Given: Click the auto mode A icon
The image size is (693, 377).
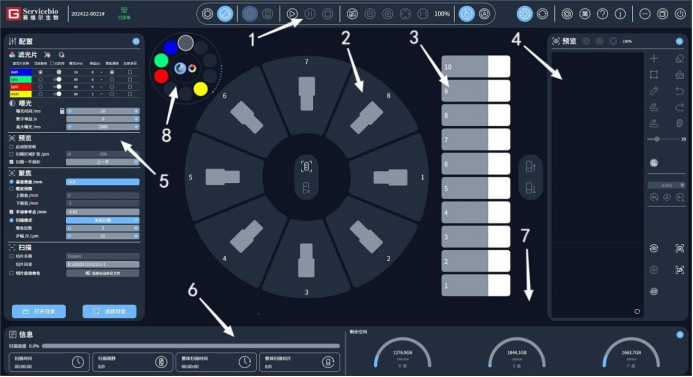Looking at the screenshot, I should [x=484, y=14].
